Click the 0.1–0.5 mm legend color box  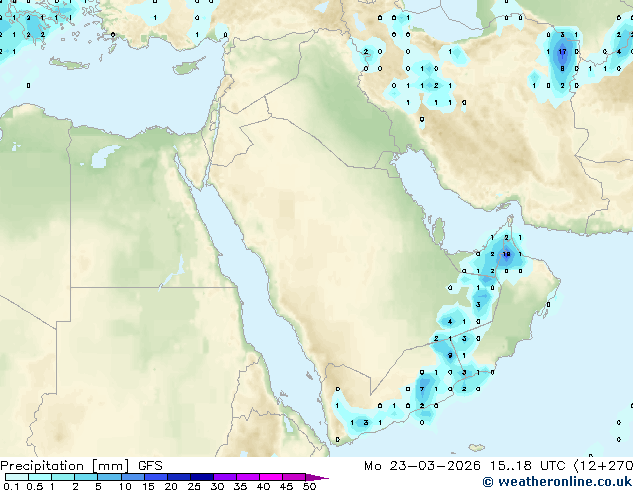point(17,477)
